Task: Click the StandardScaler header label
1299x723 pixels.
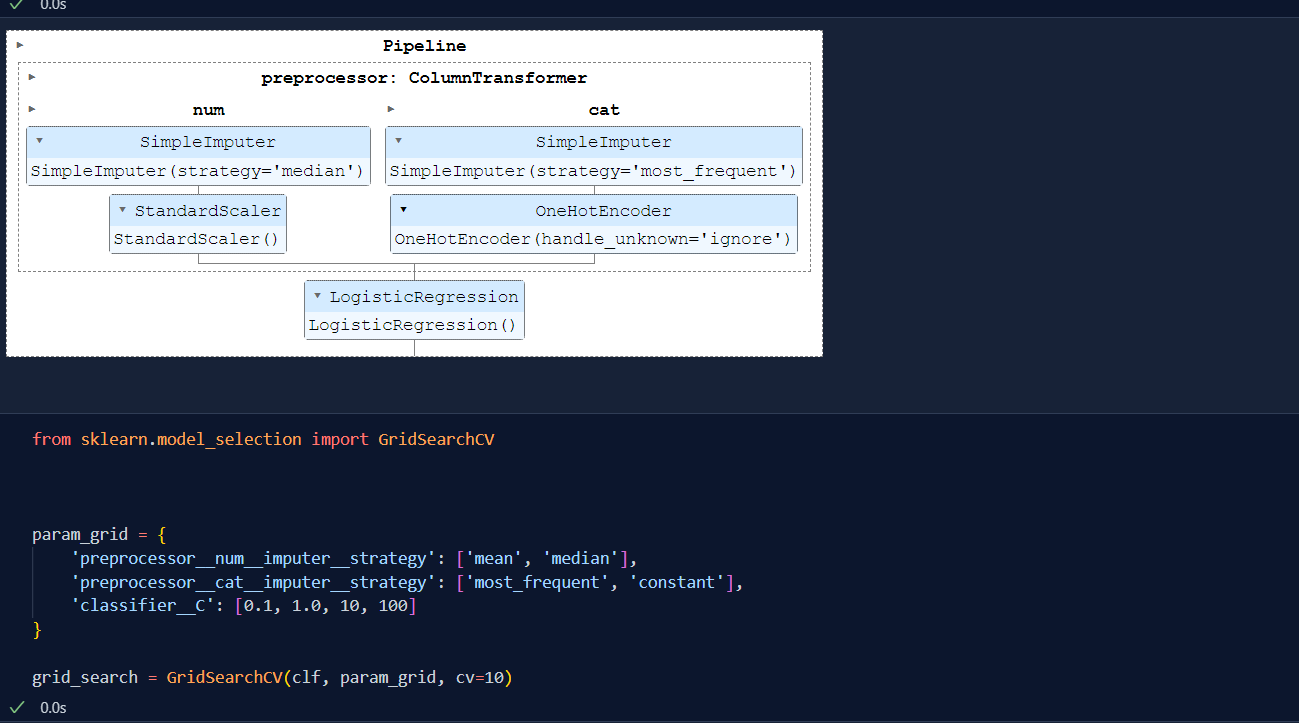Action: (x=208, y=211)
